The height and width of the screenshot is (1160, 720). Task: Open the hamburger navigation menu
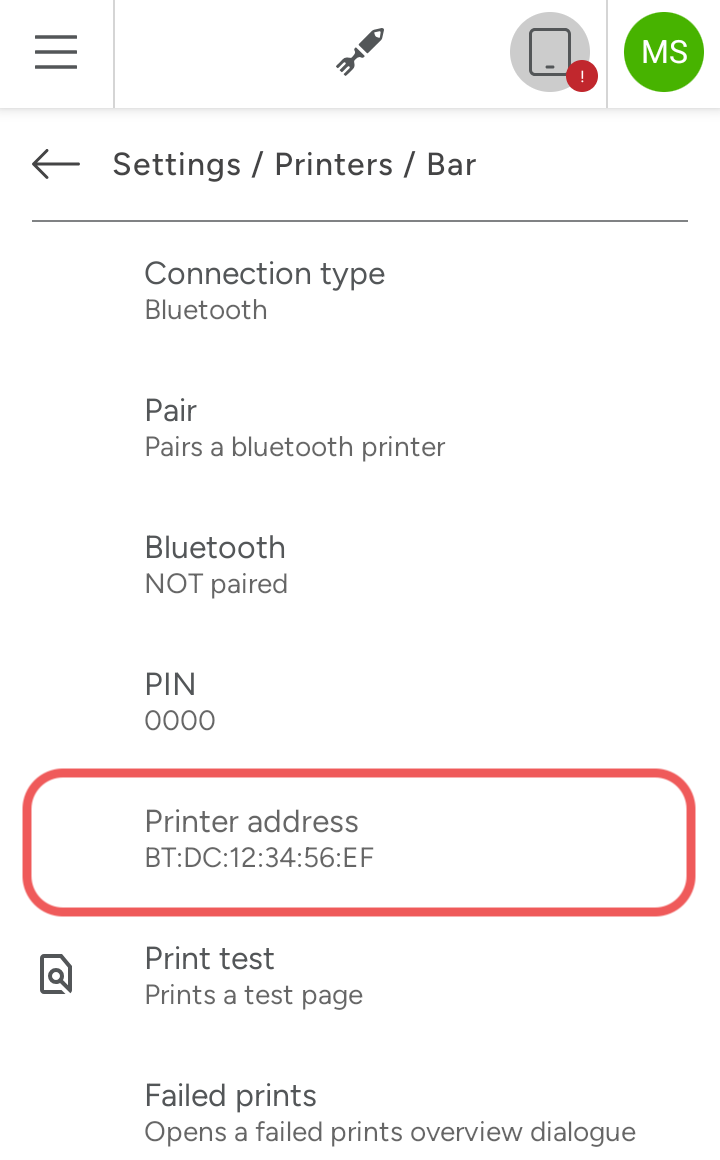coord(56,52)
